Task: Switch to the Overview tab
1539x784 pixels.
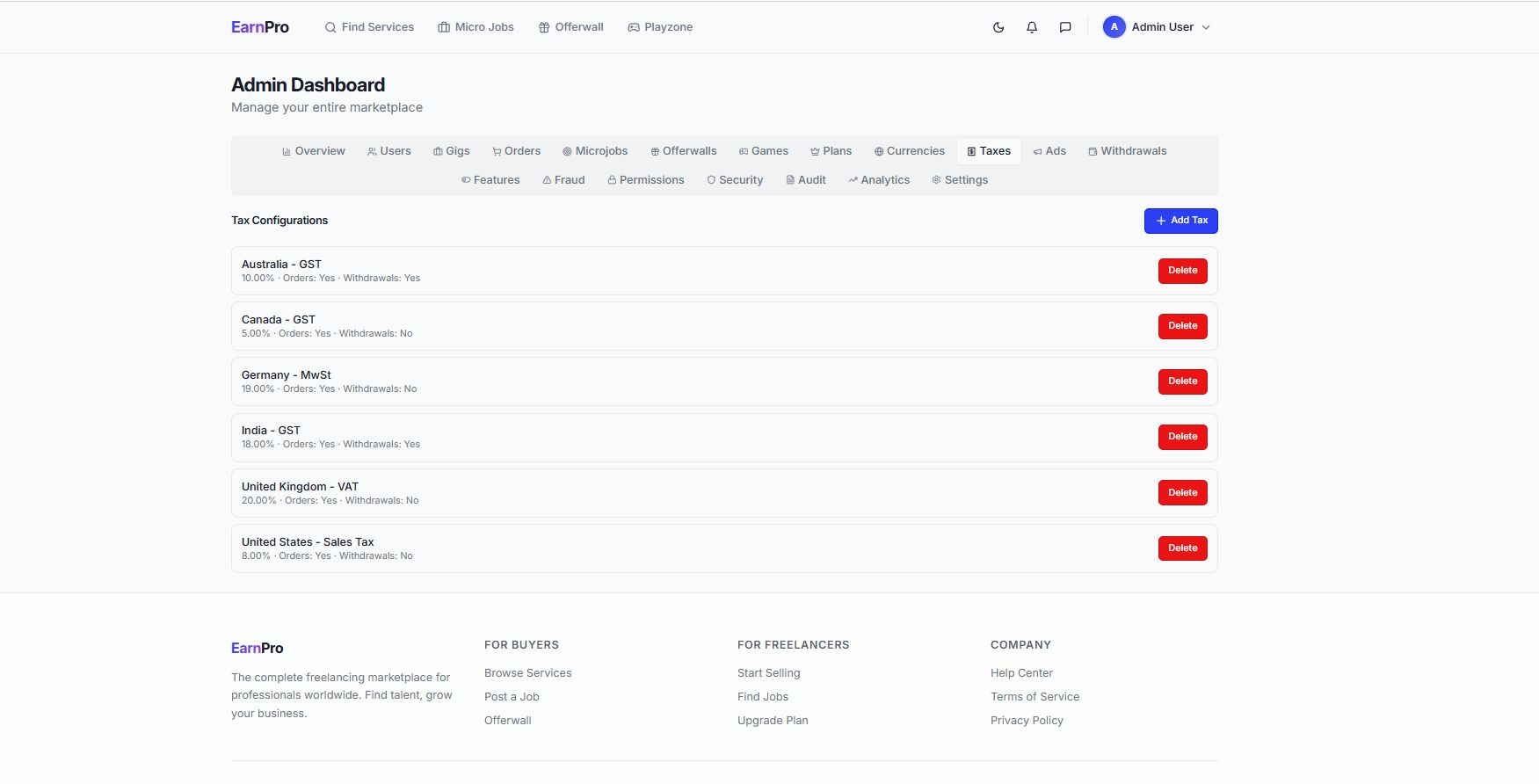Action: tap(314, 151)
